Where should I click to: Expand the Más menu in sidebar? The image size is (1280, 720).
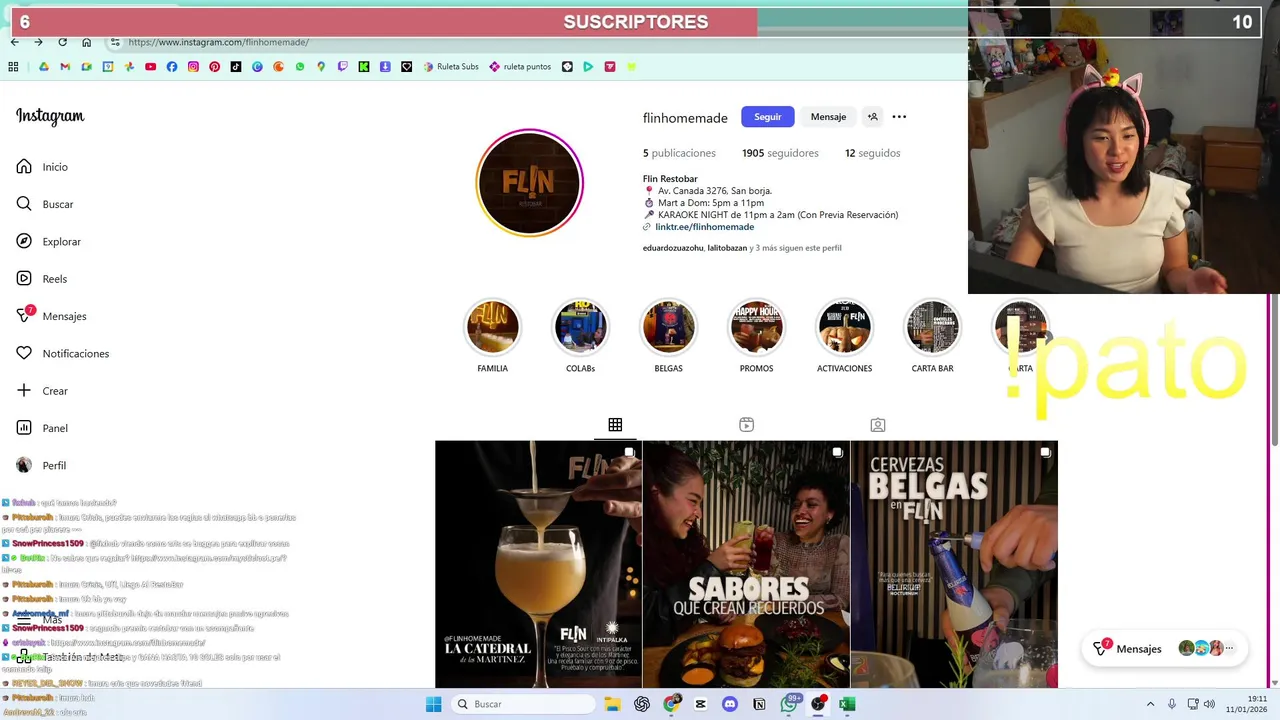pos(40,620)
